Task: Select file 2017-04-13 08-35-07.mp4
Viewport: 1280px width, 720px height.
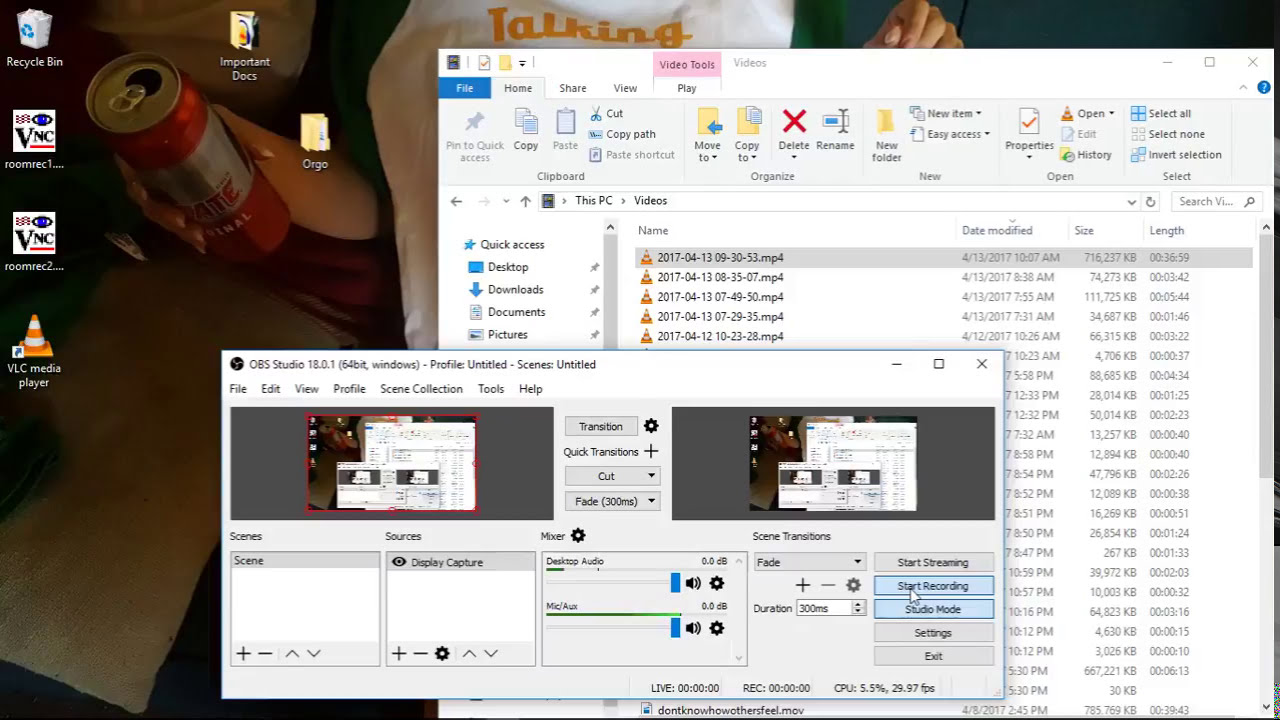Action: tap(720, 277)
